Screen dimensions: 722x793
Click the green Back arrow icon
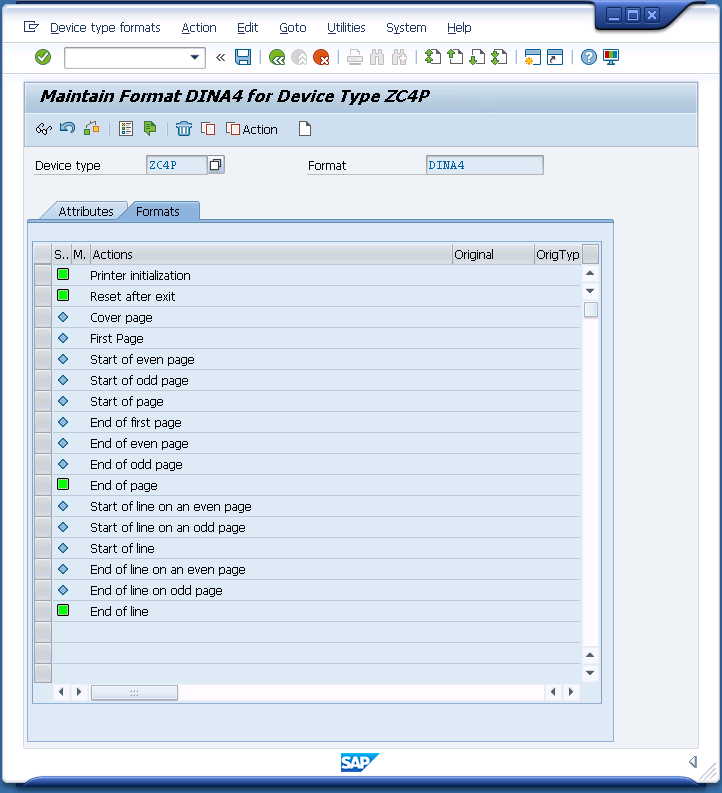277,57
